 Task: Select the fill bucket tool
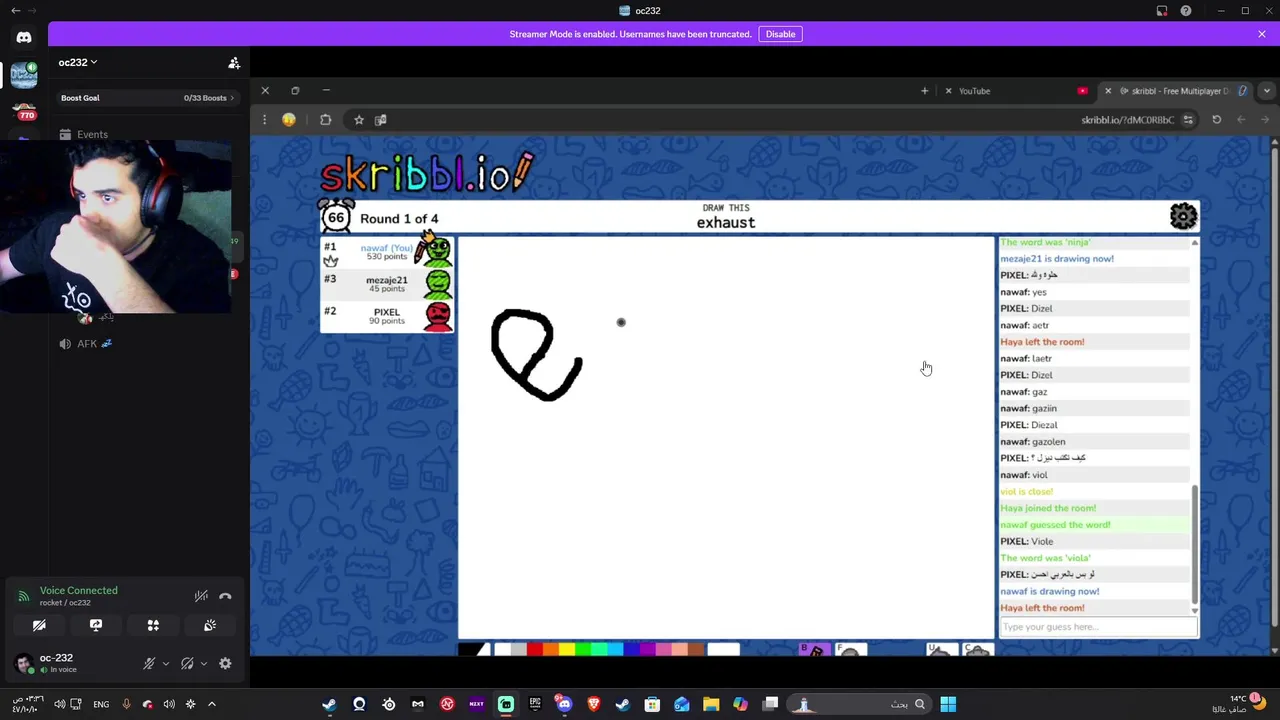pyautogui.click(x=850, y=650)
